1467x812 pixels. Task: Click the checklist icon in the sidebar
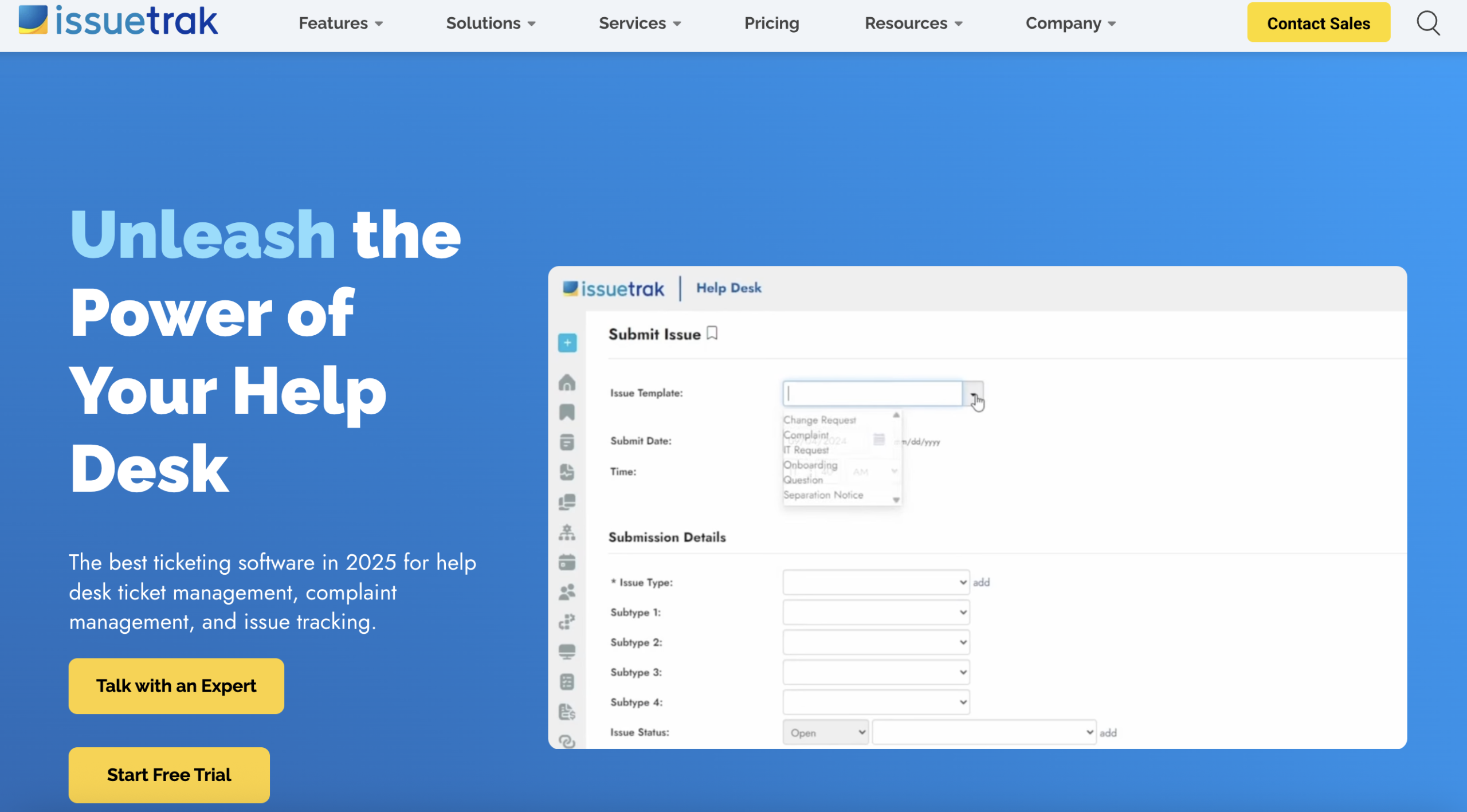coord(567,681)
